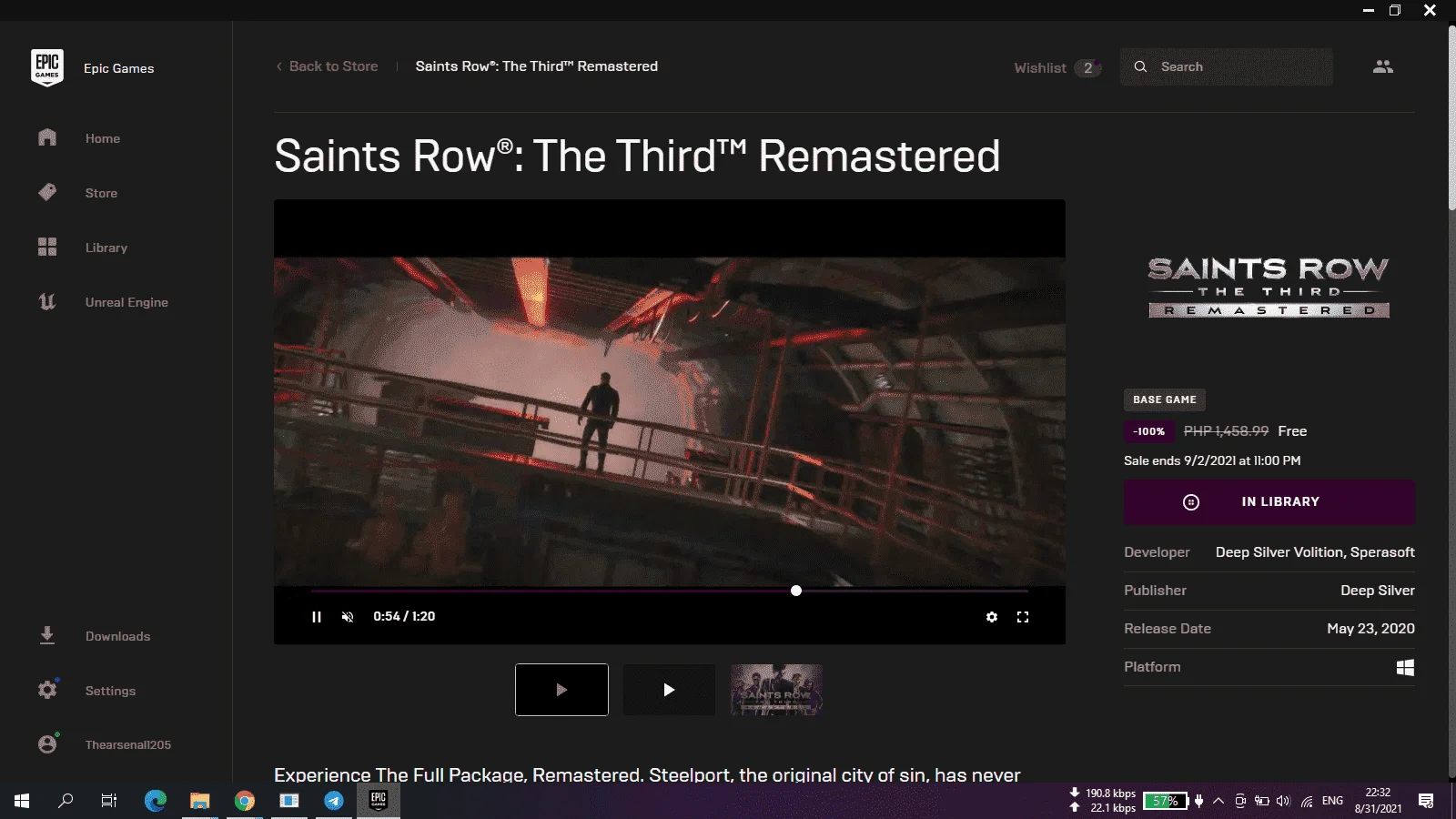
Task: Open video quality settings gear
Action: coord(992,617)
